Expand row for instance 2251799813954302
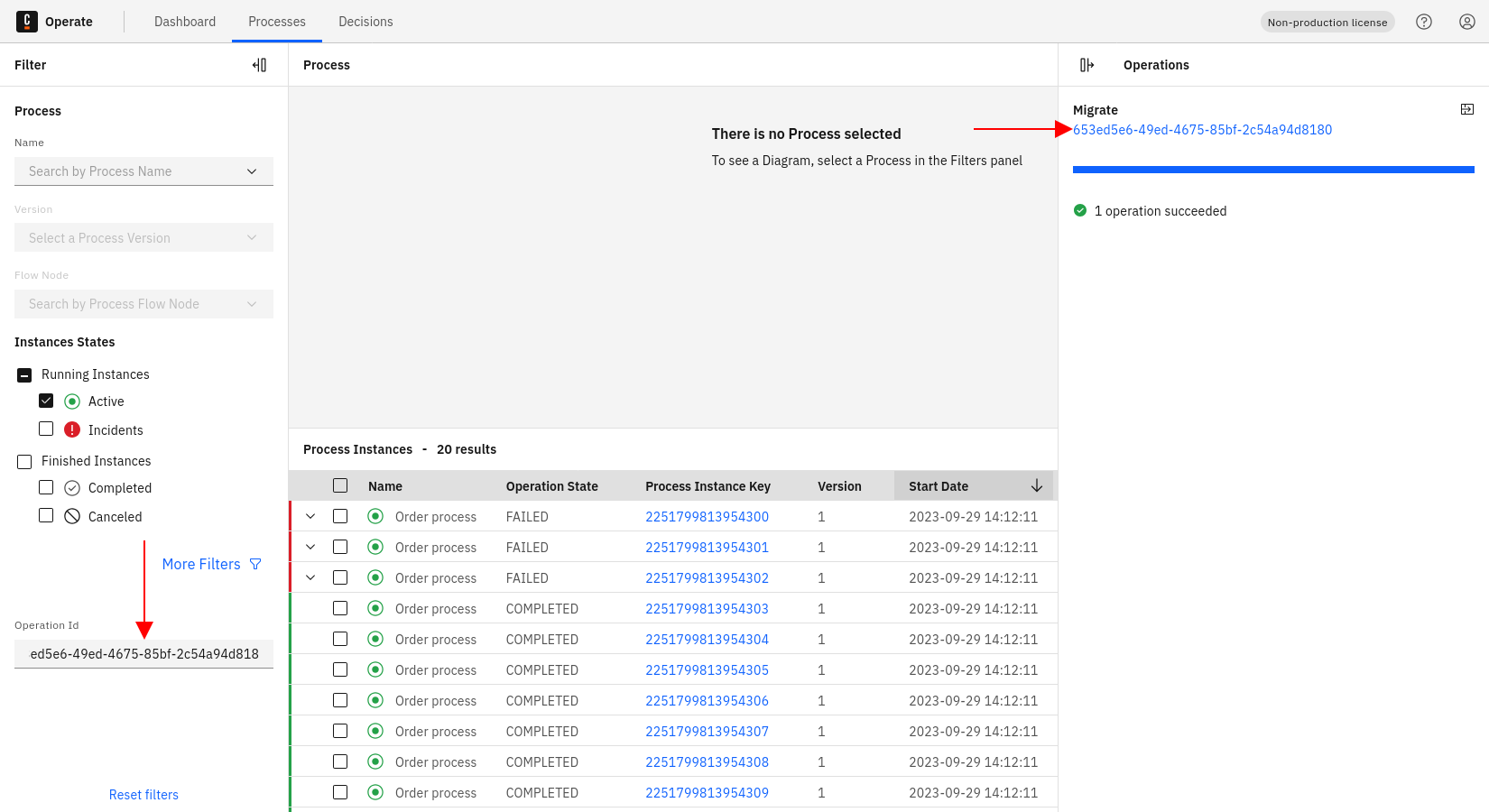1489x812 pixels. [x=310, y=578]
